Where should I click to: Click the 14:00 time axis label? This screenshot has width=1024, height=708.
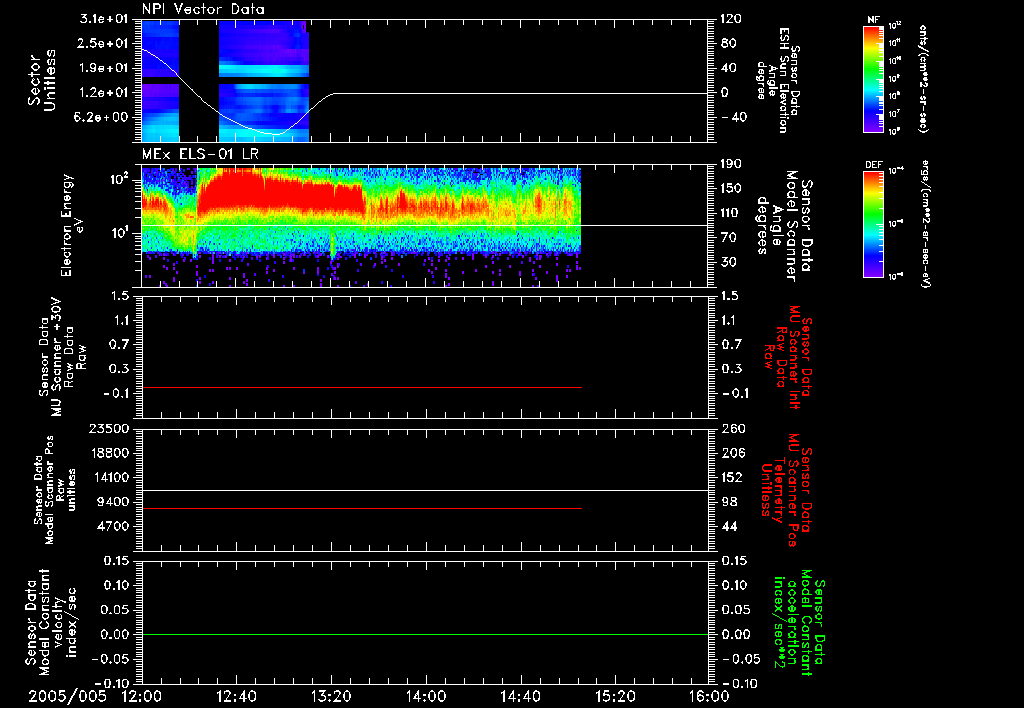point(426,696)
